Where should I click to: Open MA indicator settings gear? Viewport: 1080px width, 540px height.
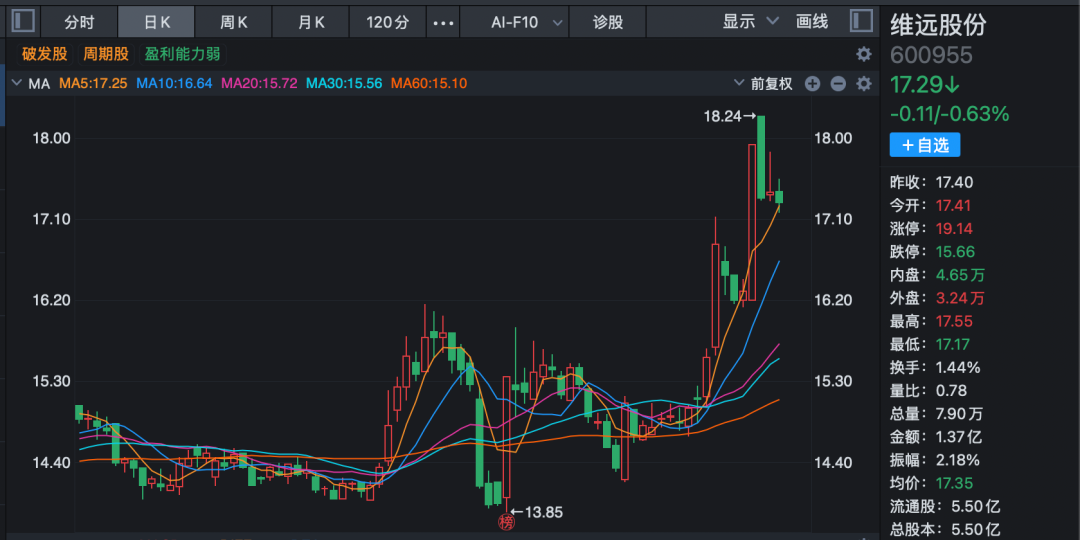coord(864,84)
